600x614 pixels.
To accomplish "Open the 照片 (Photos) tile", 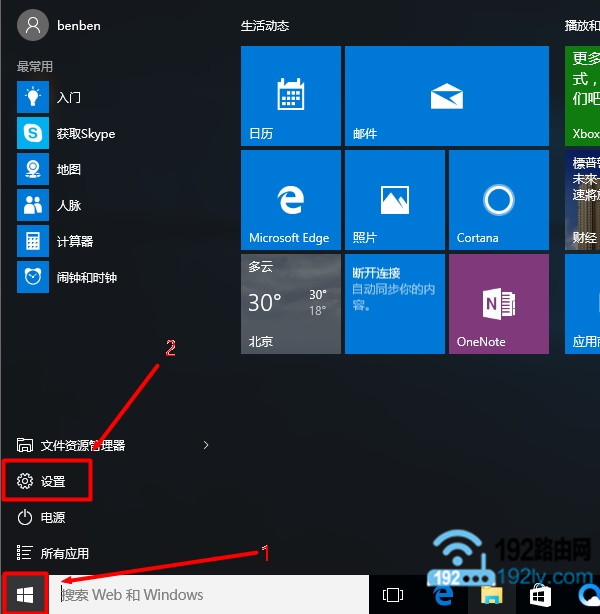I will click(x=394, y=200).
